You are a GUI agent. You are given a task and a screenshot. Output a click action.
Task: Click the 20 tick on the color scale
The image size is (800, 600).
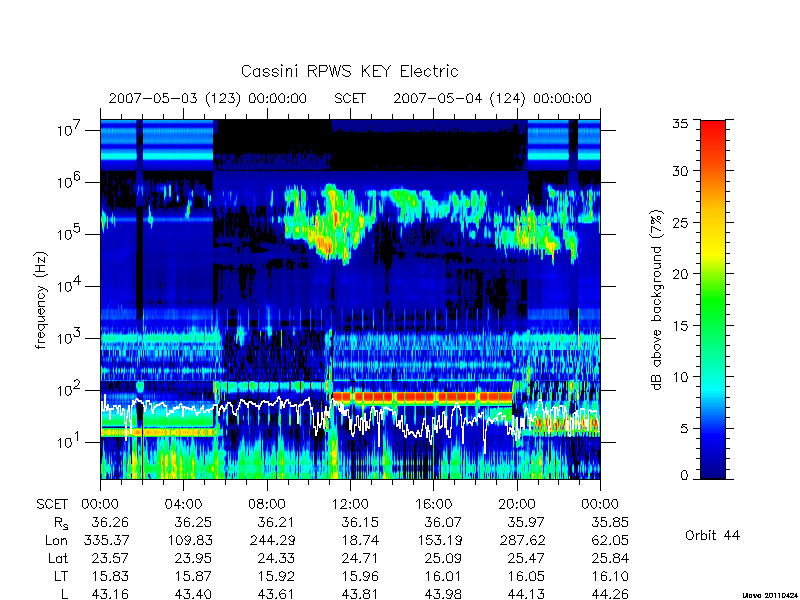pos(681,274)
